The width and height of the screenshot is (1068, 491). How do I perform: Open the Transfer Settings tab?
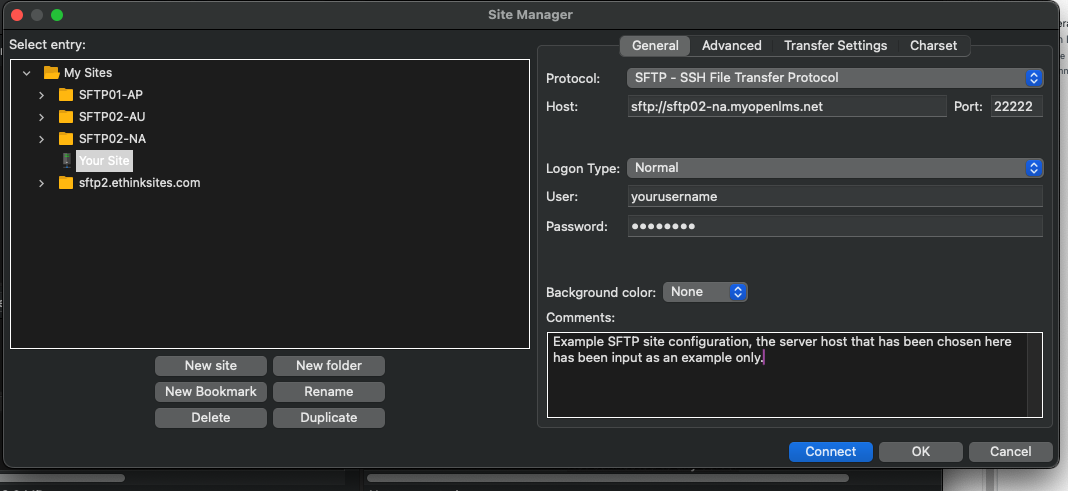tap(835, 46)
